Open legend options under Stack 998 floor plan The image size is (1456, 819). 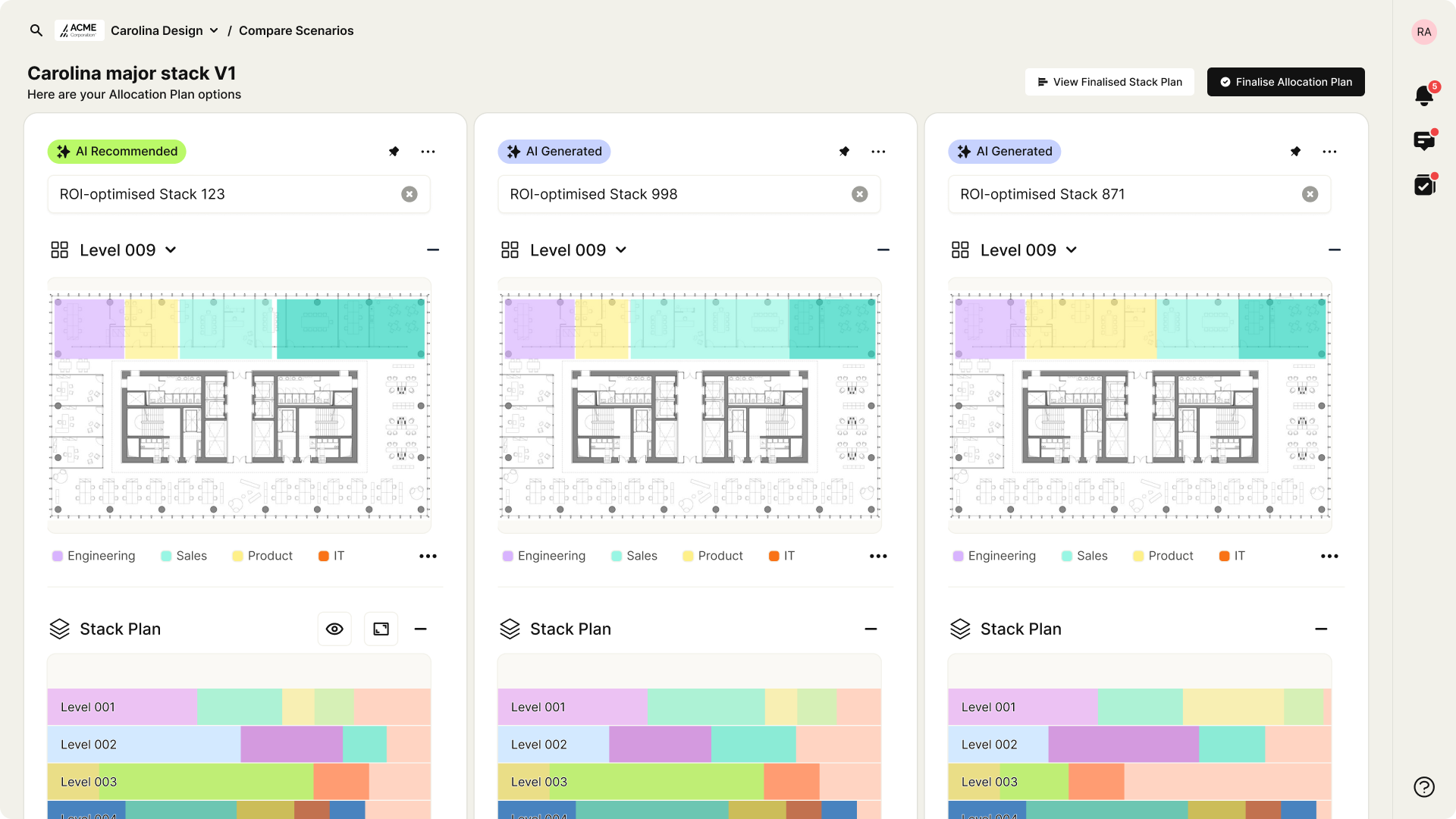[x=878, y=556]
